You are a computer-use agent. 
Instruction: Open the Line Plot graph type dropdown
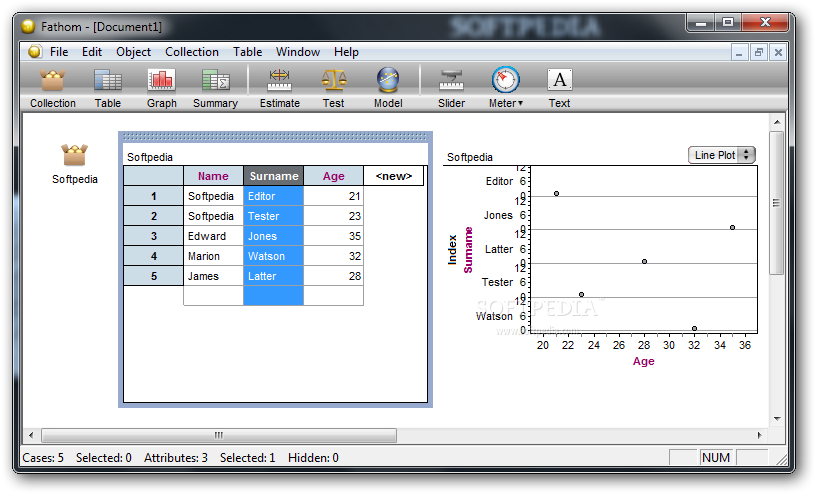tap(721, 155)
